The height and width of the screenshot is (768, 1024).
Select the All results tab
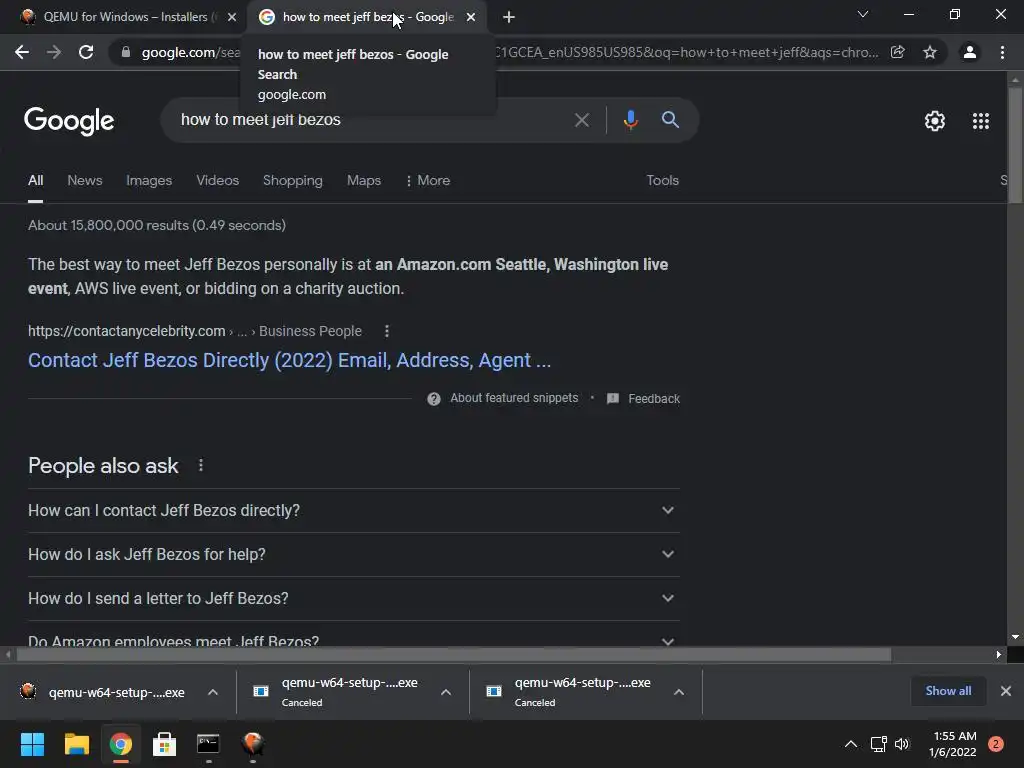click(x=35, y=180)
